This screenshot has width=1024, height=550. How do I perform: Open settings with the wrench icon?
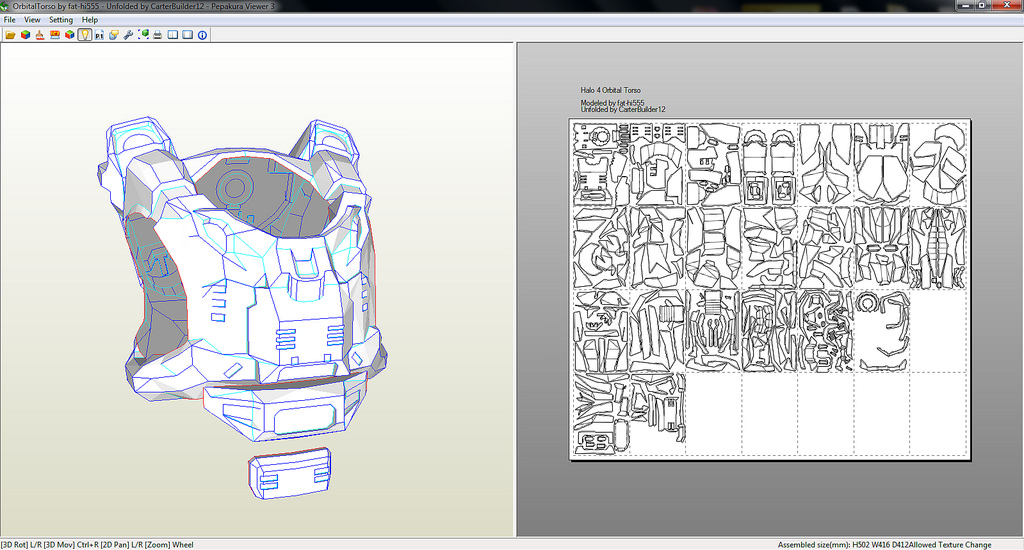pos(128,35)
